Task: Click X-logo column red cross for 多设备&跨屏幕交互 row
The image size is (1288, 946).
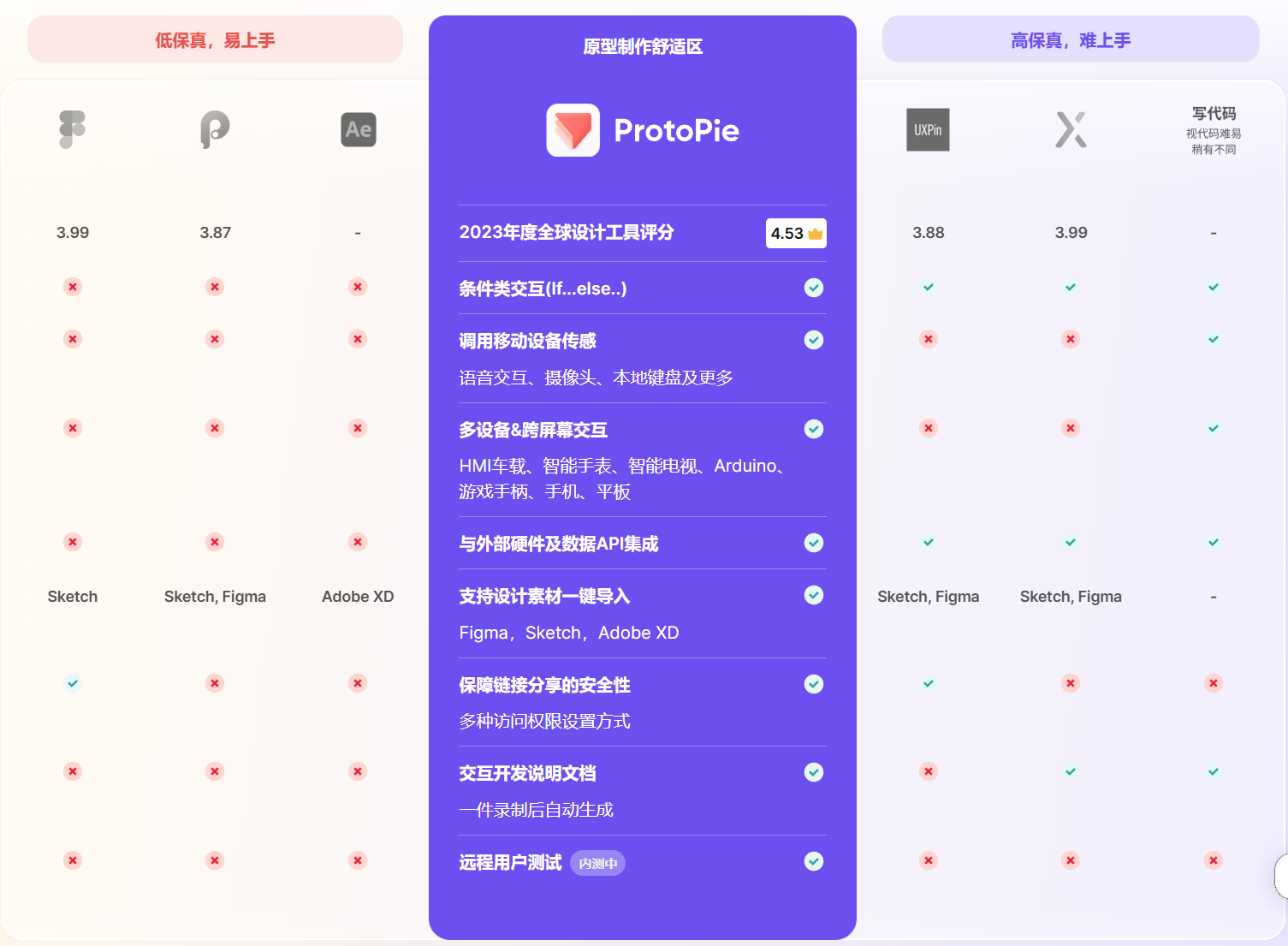Action: click(x=1071, y=428)
